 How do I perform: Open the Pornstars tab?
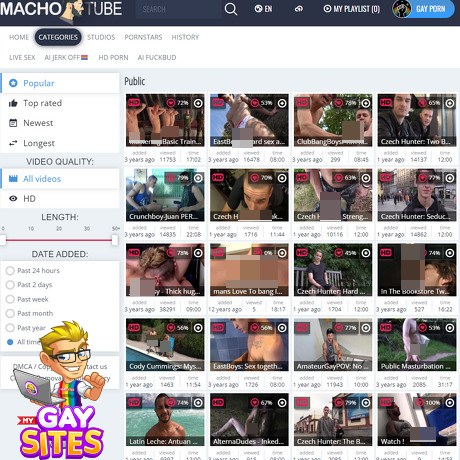pyautogui.click(x=143, y=37)
